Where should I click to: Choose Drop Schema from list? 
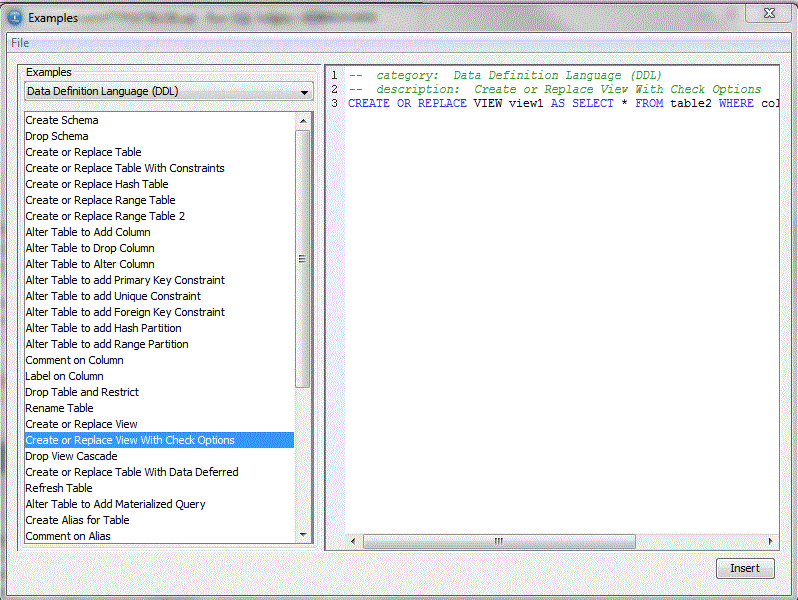pos(57,136)
